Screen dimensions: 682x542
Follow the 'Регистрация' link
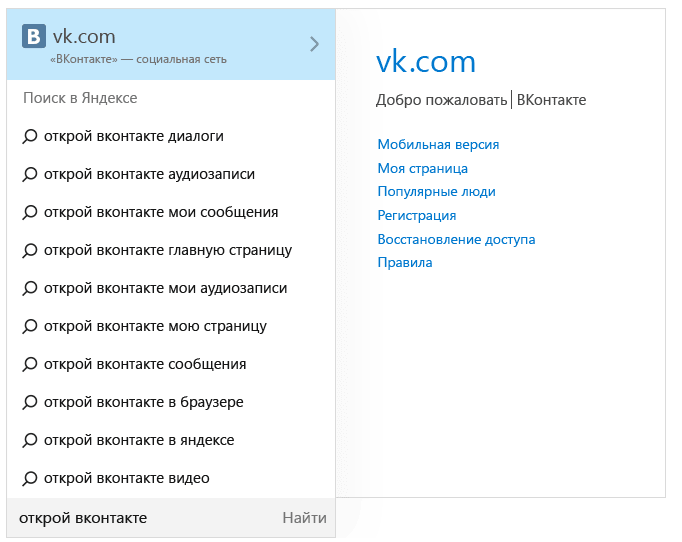click(417, 216)
